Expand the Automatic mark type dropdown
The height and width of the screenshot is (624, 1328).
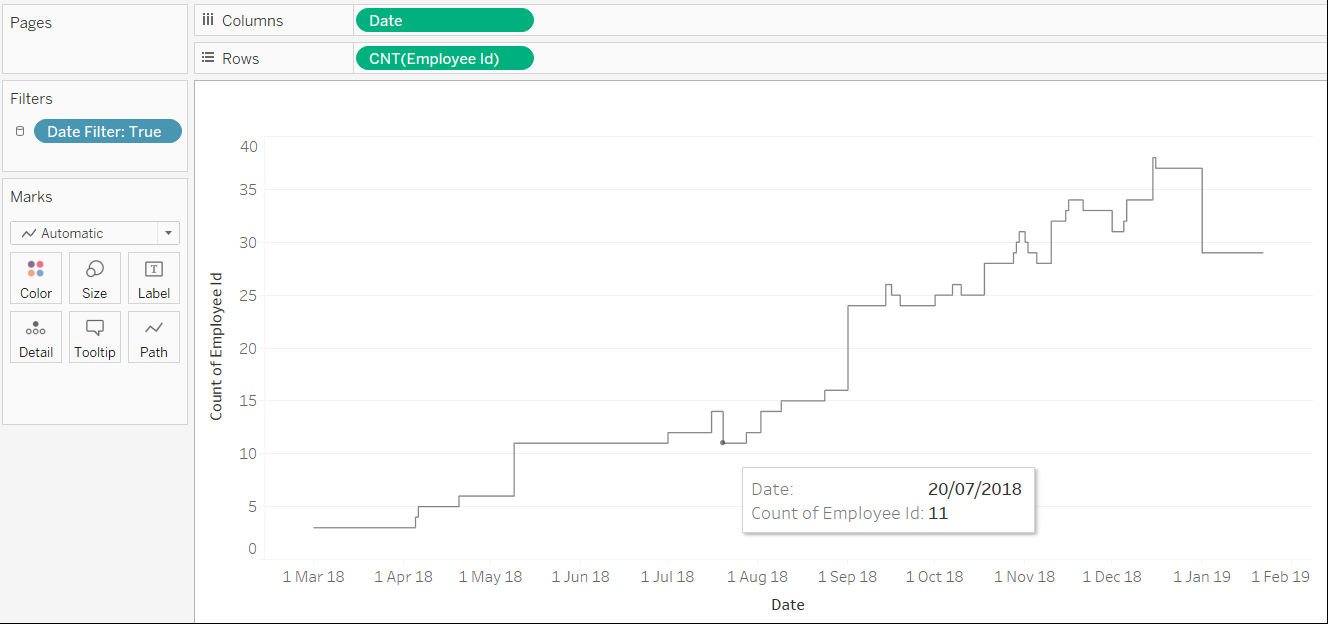[168, 233]
